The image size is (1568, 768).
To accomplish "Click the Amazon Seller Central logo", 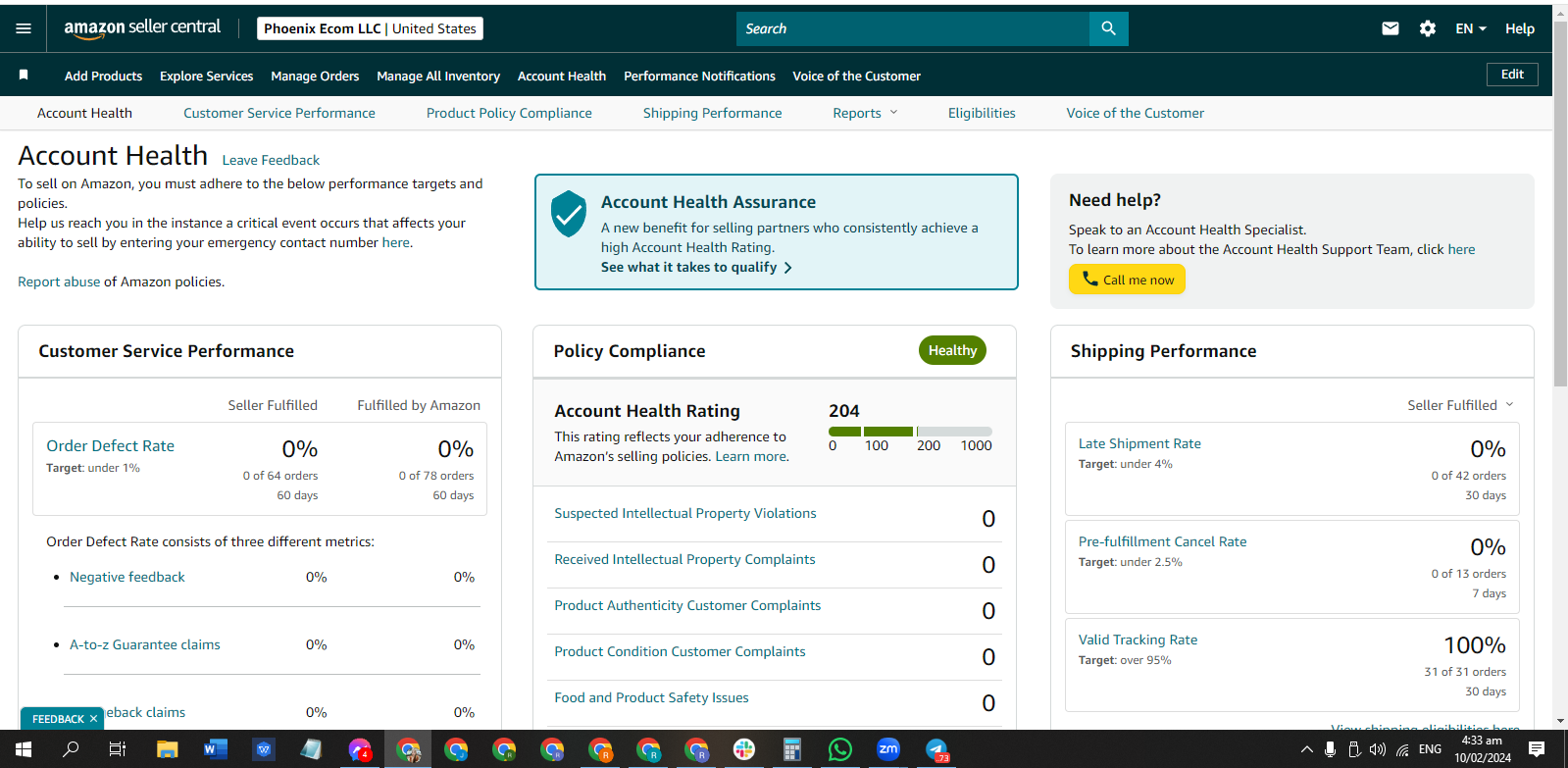I will 142,28.
